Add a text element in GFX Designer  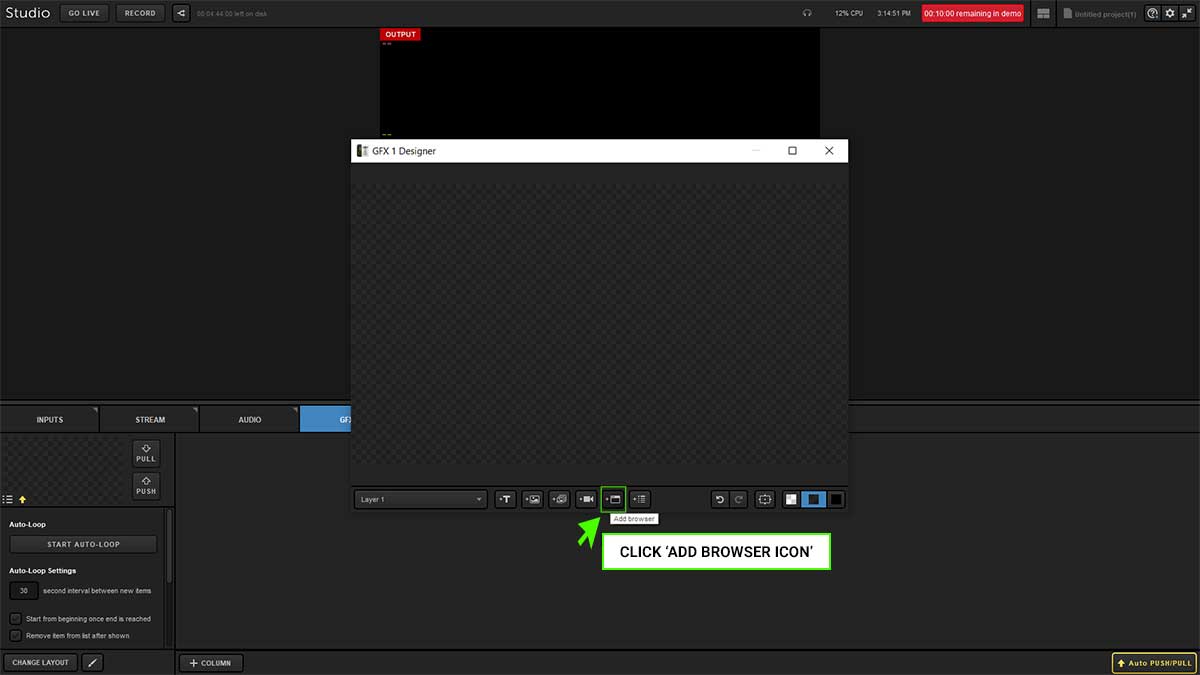click(506, 499)
